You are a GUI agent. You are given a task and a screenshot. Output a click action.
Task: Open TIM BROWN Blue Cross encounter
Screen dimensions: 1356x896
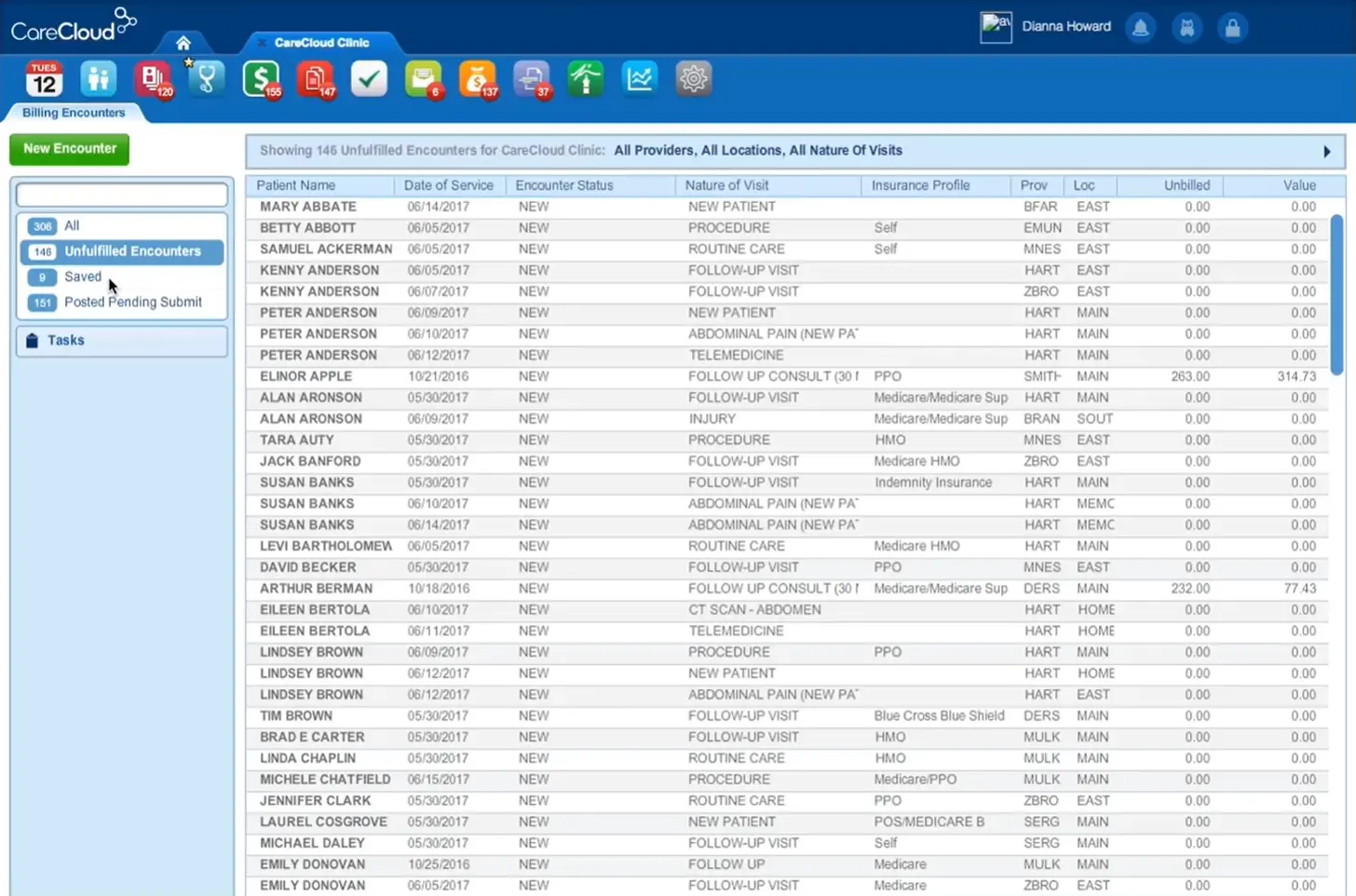pyautogui.click(x=788, y=716)
